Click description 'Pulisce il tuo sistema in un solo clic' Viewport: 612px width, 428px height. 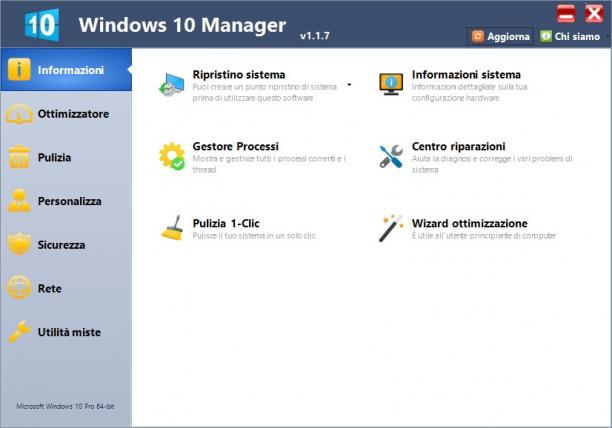(x=254, y=236)
